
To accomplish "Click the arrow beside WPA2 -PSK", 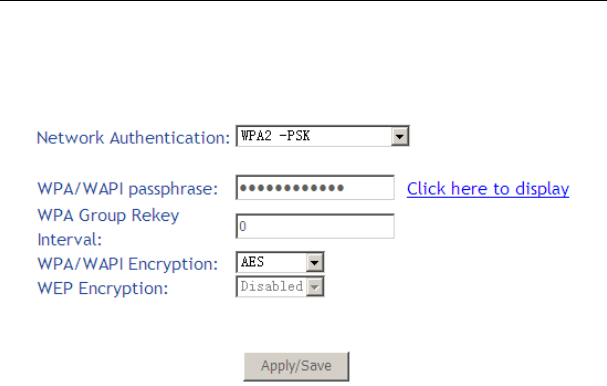I will (x=400, y=136).
